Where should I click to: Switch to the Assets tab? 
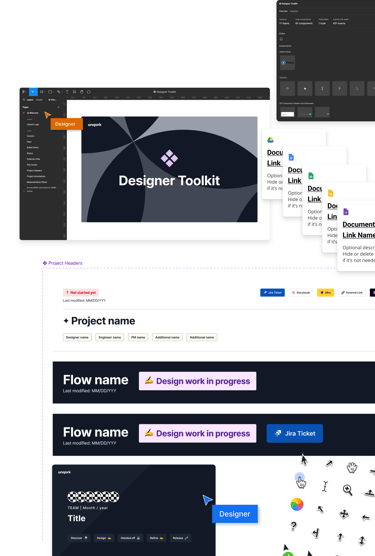pyautogui.click(x=39, y=100)
